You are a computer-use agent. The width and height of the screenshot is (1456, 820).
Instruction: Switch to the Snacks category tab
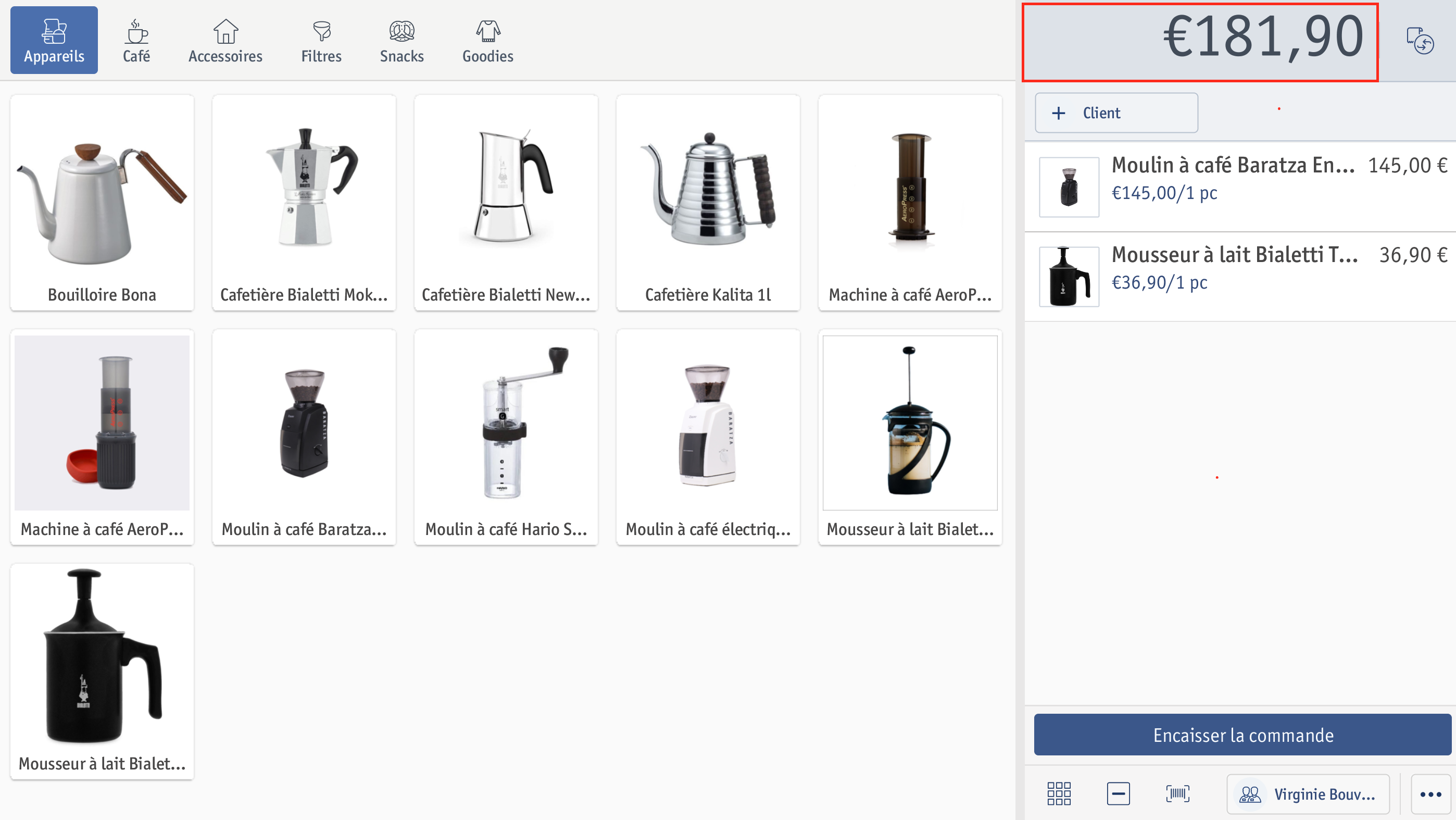click(x=402, y=40)
